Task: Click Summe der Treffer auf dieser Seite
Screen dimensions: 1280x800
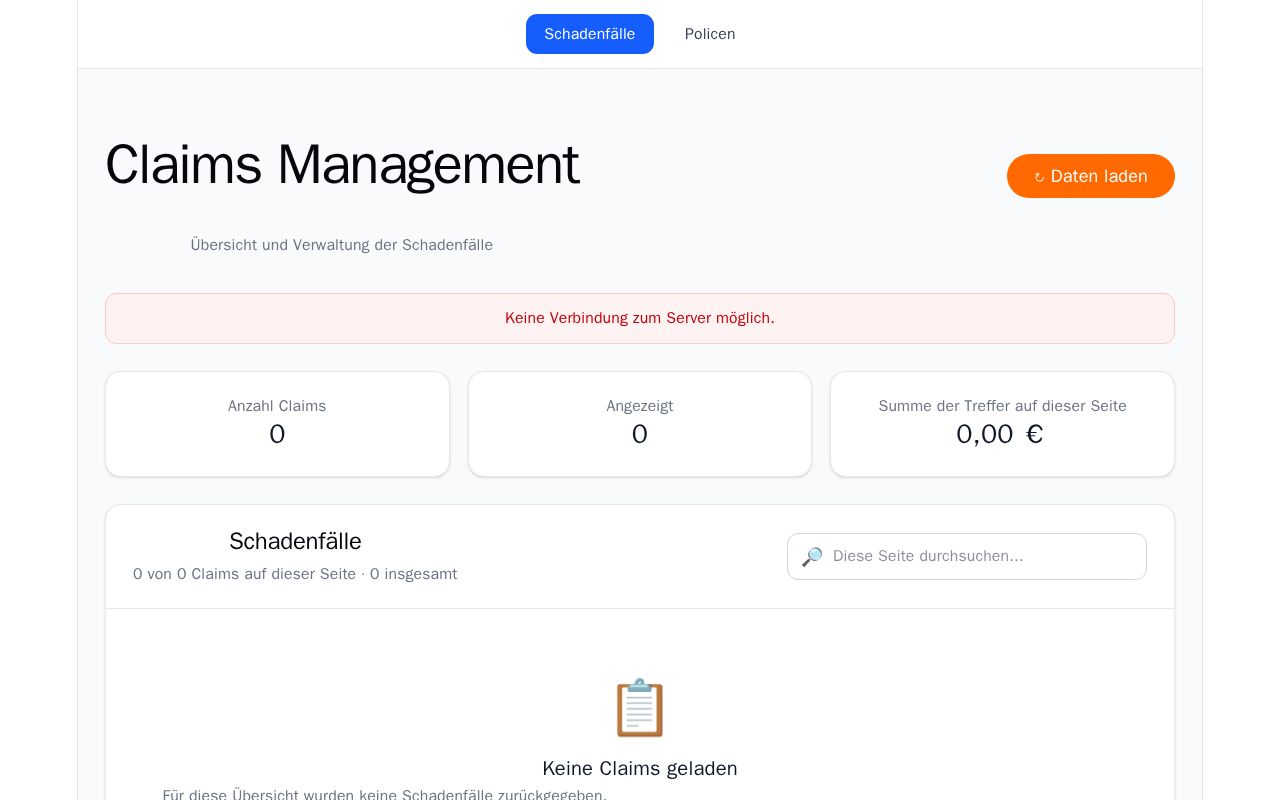Action: point(1003,406)
